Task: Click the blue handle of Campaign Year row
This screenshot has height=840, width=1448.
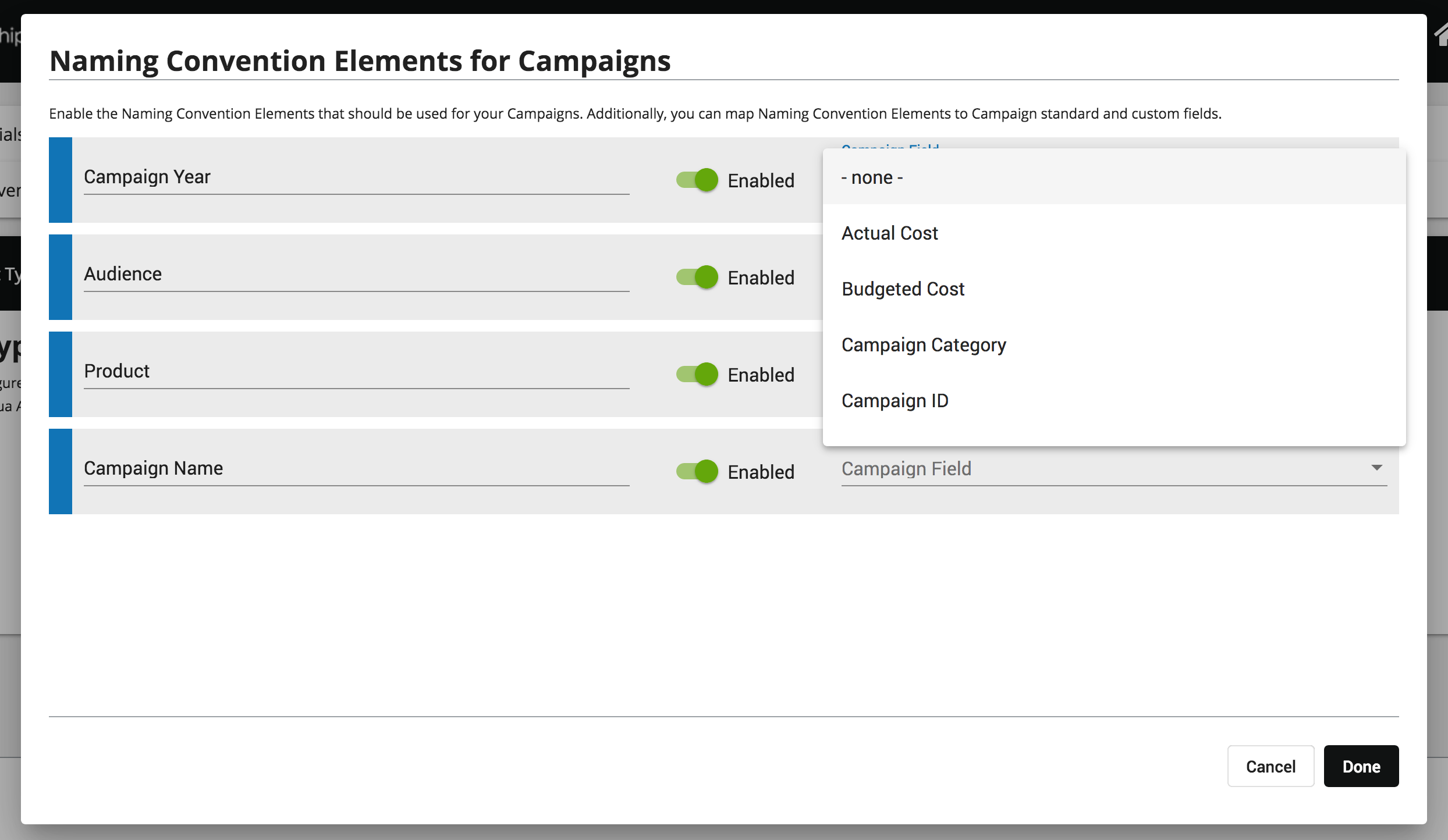Action: [61, 180]
